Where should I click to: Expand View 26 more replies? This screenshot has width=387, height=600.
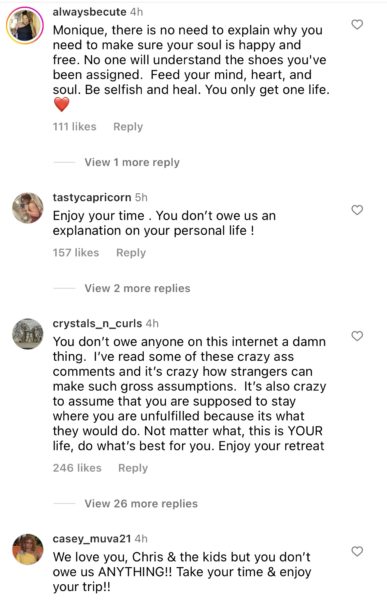[x=141, y=504]
